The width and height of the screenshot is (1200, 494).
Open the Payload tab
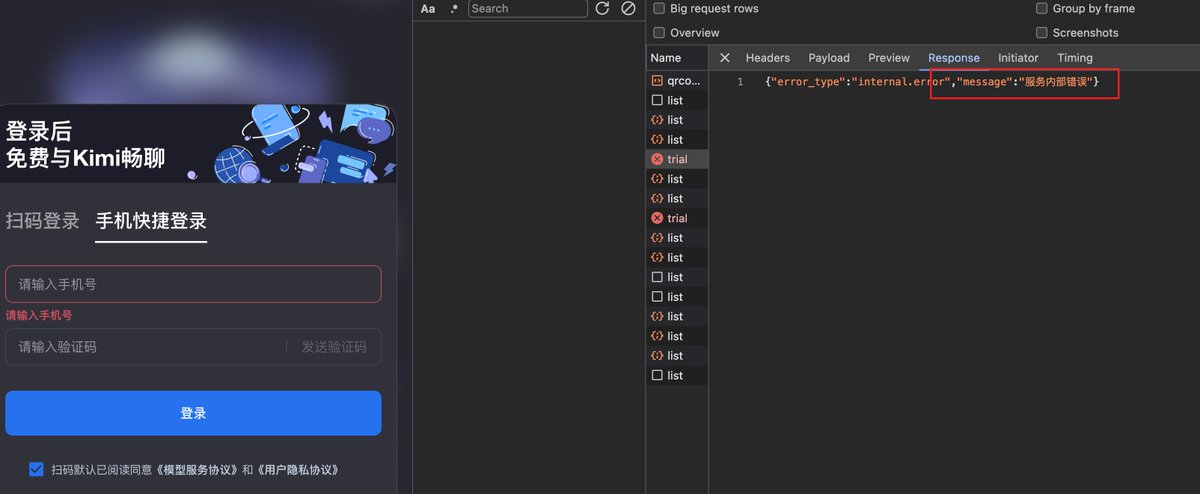(829, 58)
